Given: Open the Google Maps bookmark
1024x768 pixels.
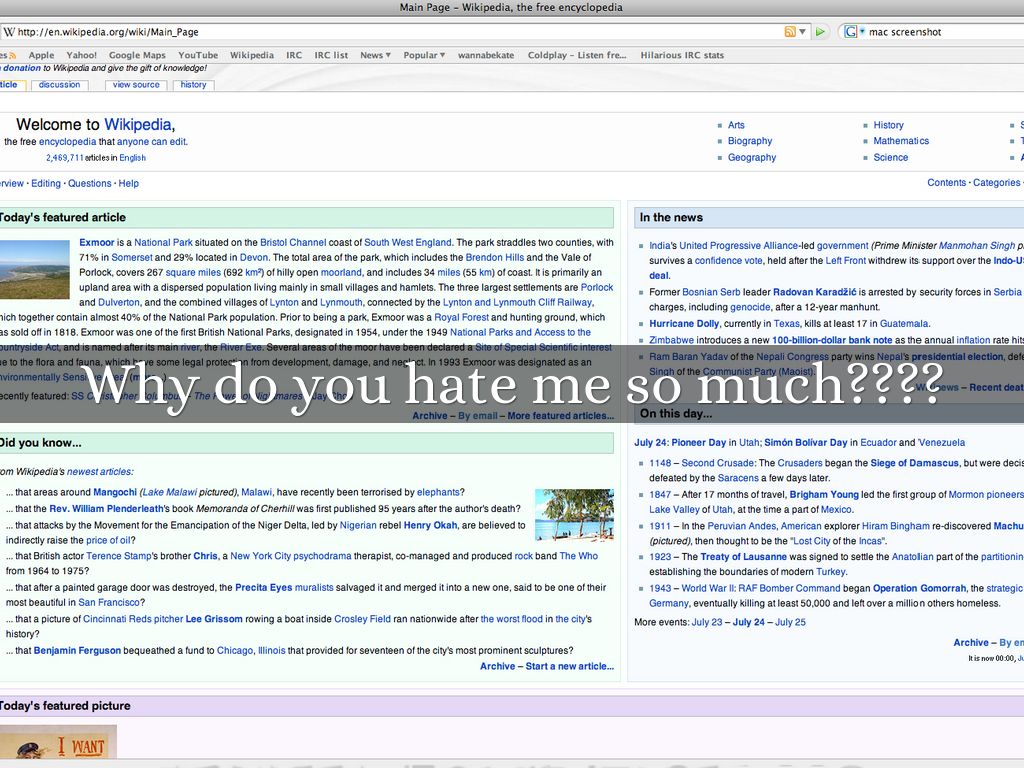Looking at the screenshot, I should (137, 55).
